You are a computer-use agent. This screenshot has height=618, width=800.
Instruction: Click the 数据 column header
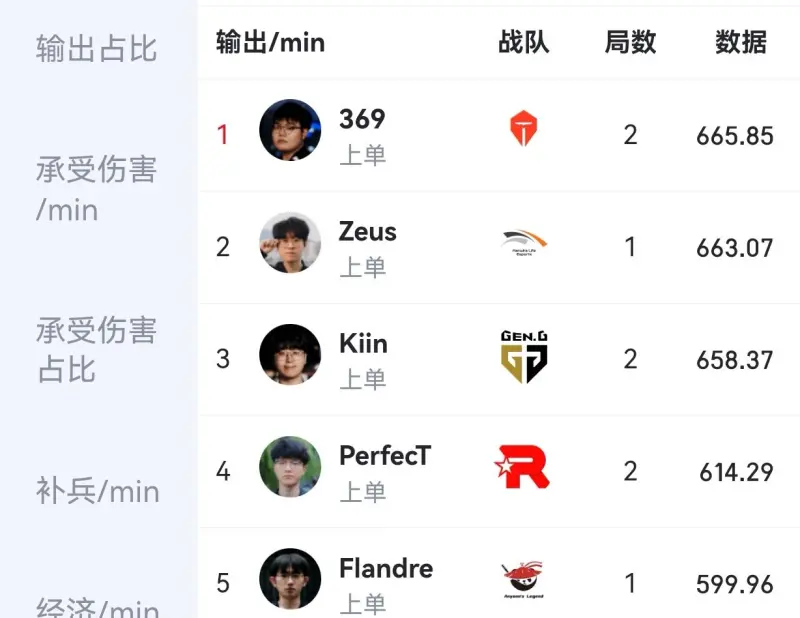[x=741, y=42]
